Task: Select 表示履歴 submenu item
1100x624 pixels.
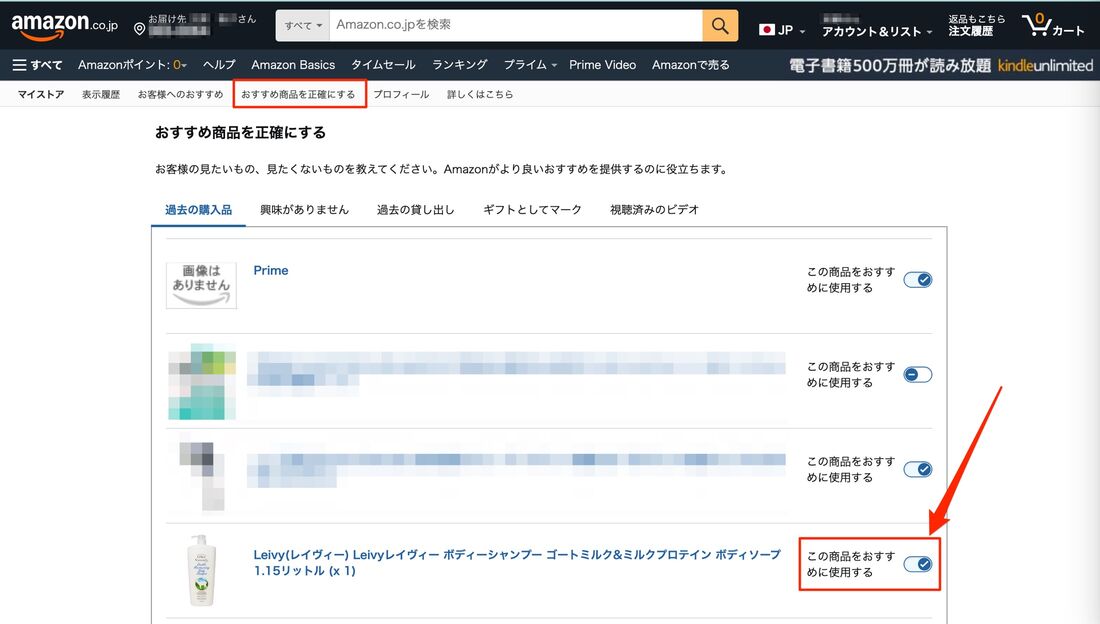Action: click(x=100, y=94)
